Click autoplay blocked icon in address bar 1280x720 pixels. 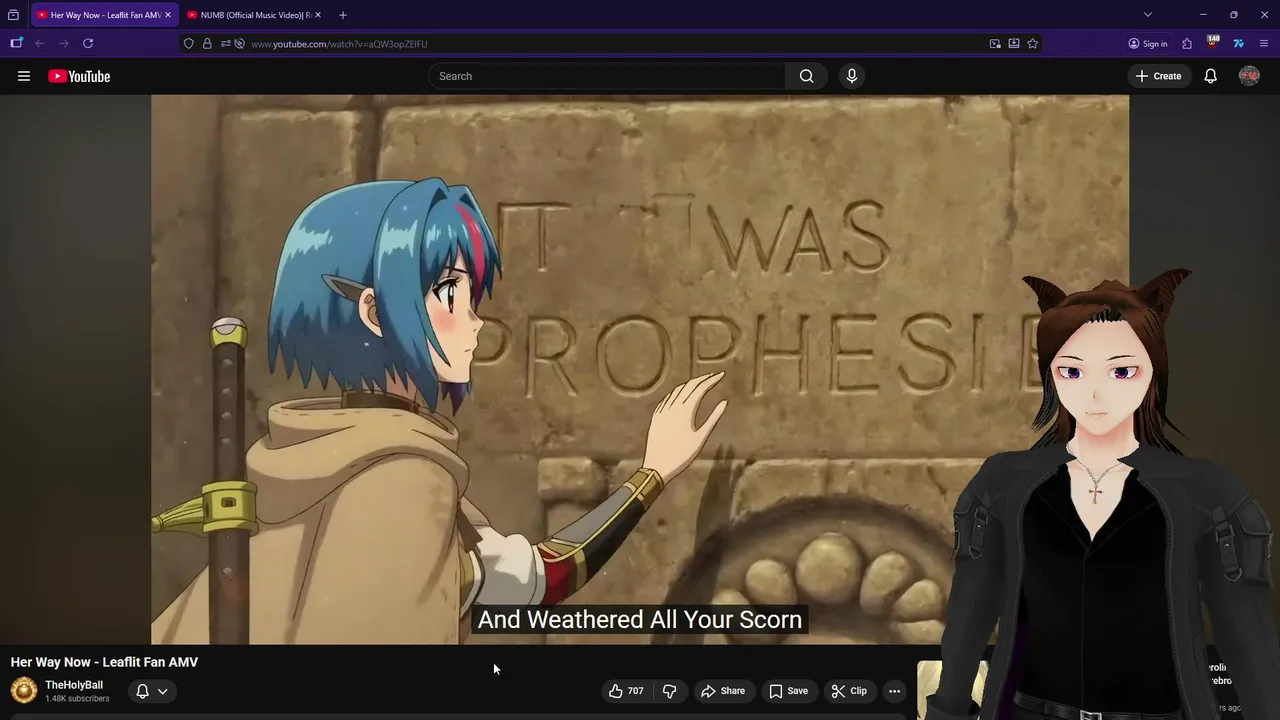click(239, 44)
